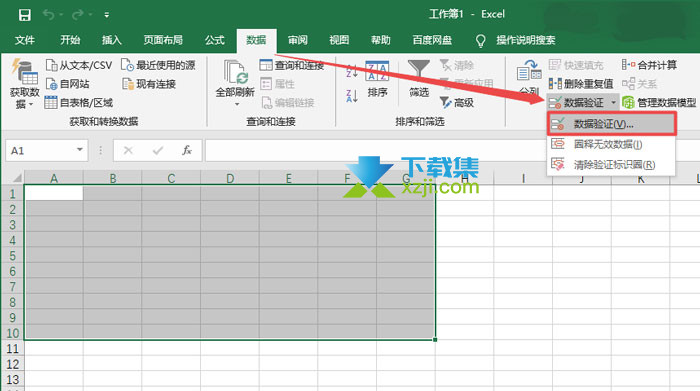Viewport: 700px width, 391px height.
Task: Click 删除重复值 button
Action: click(581, 83)
